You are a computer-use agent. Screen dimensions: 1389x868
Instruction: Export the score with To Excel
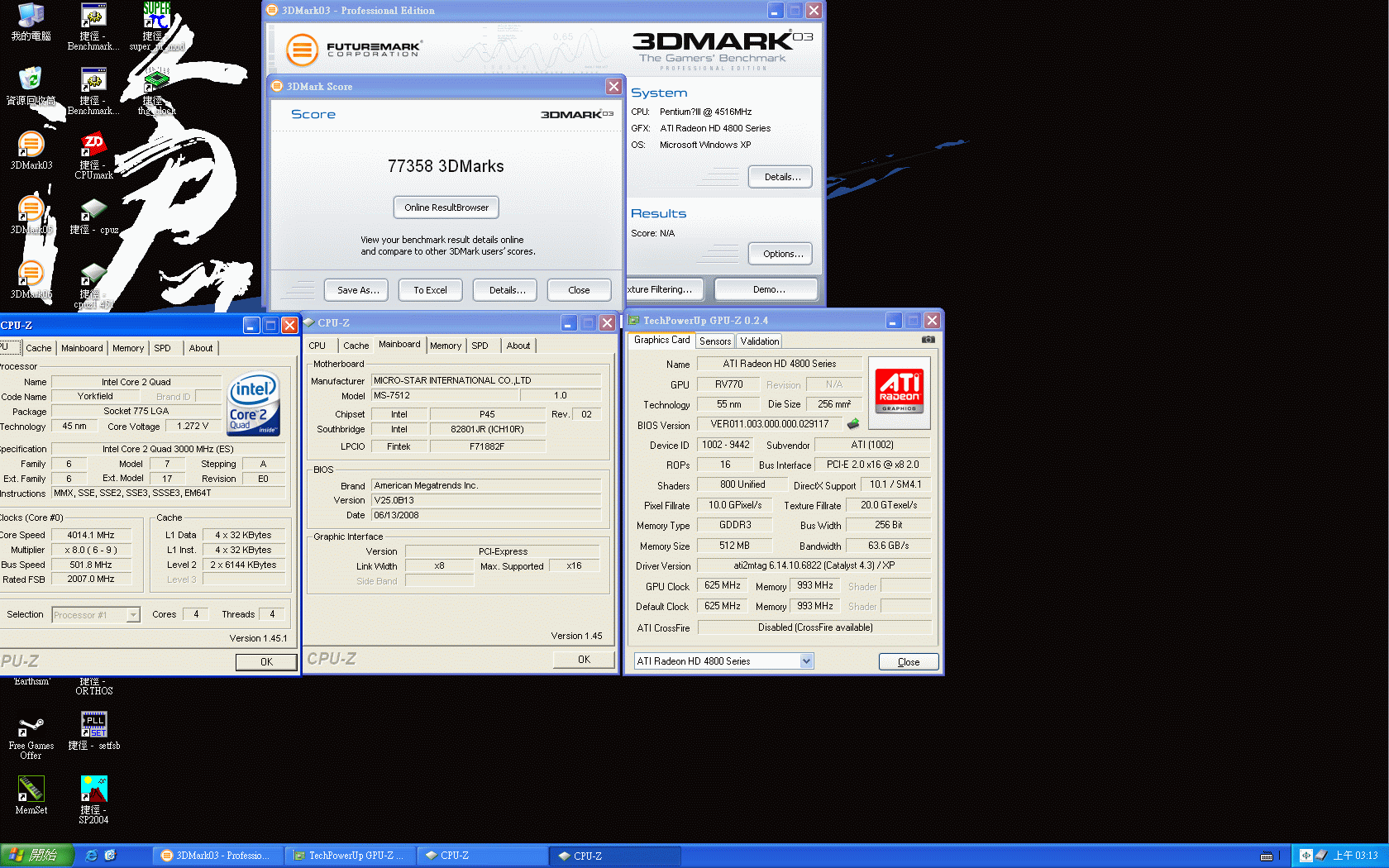(x=430, y=290)
